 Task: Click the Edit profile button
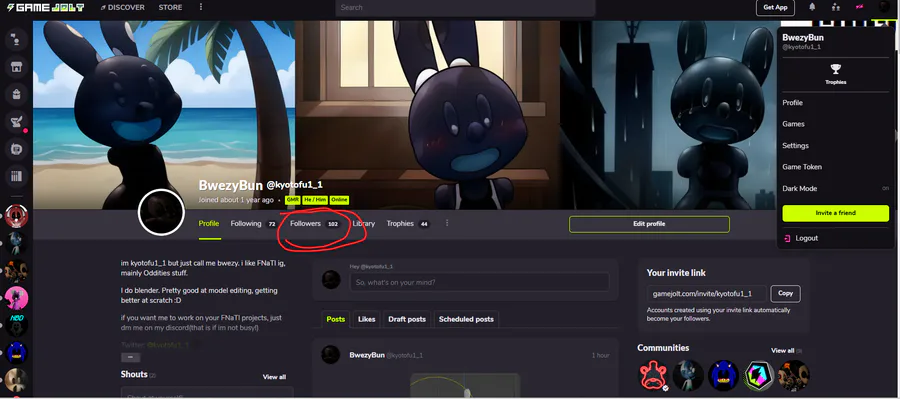[649, 224]
